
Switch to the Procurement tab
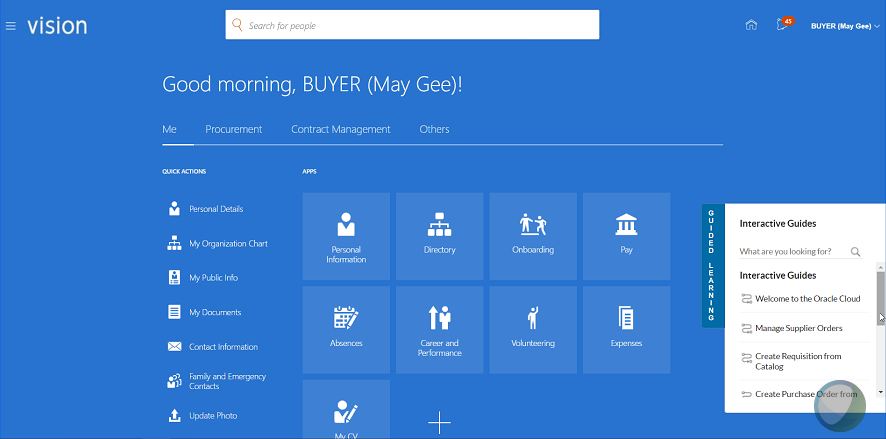(x=233, y=129)
